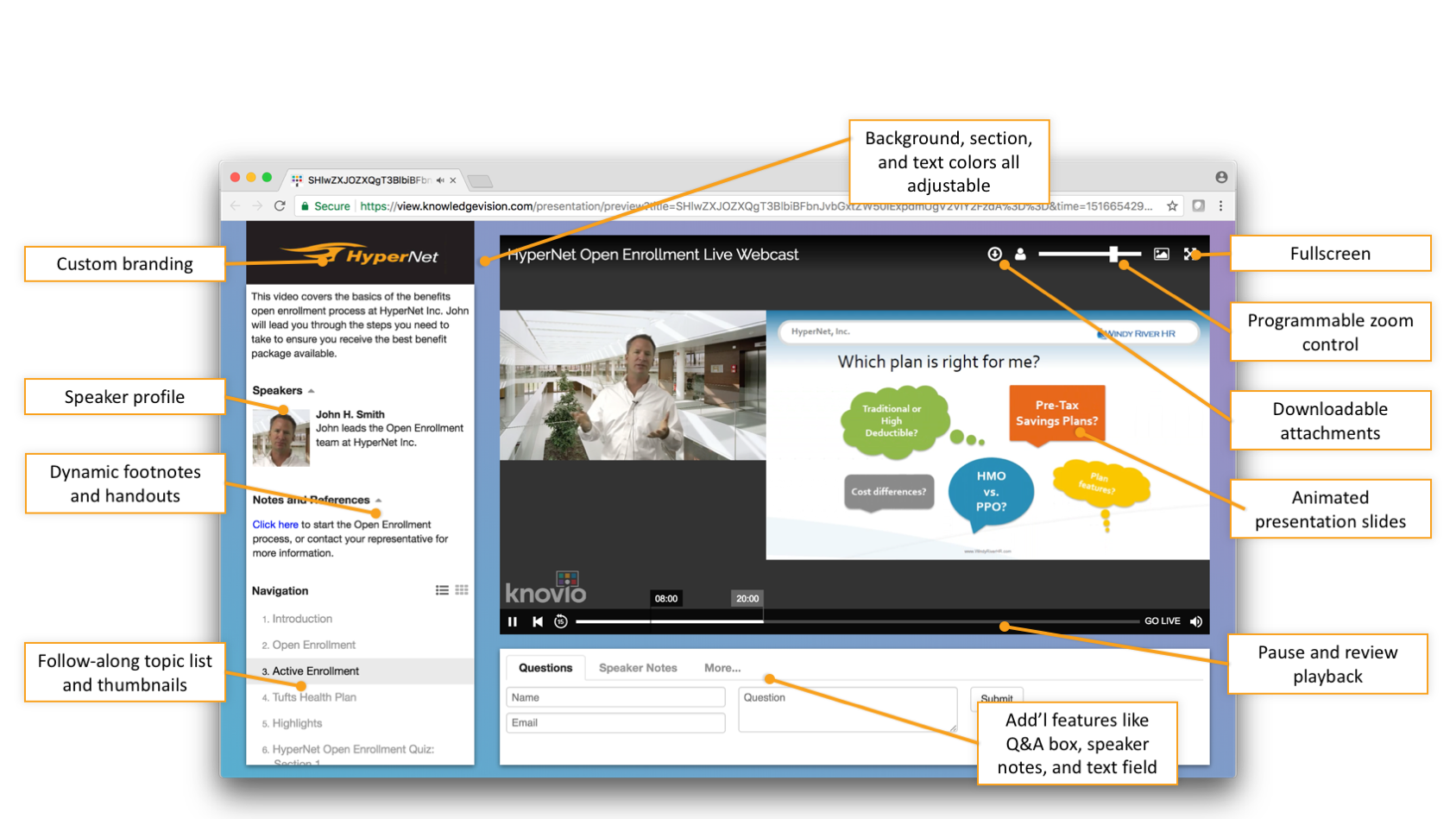Viewport: 1456px width, 819px height.
Task: Switch navigation to list view
Action: point(442,590)
